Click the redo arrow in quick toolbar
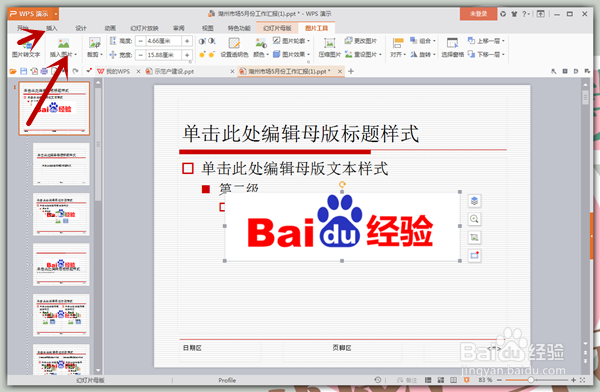This screenshot has width=600, height=392. (75, 71)
